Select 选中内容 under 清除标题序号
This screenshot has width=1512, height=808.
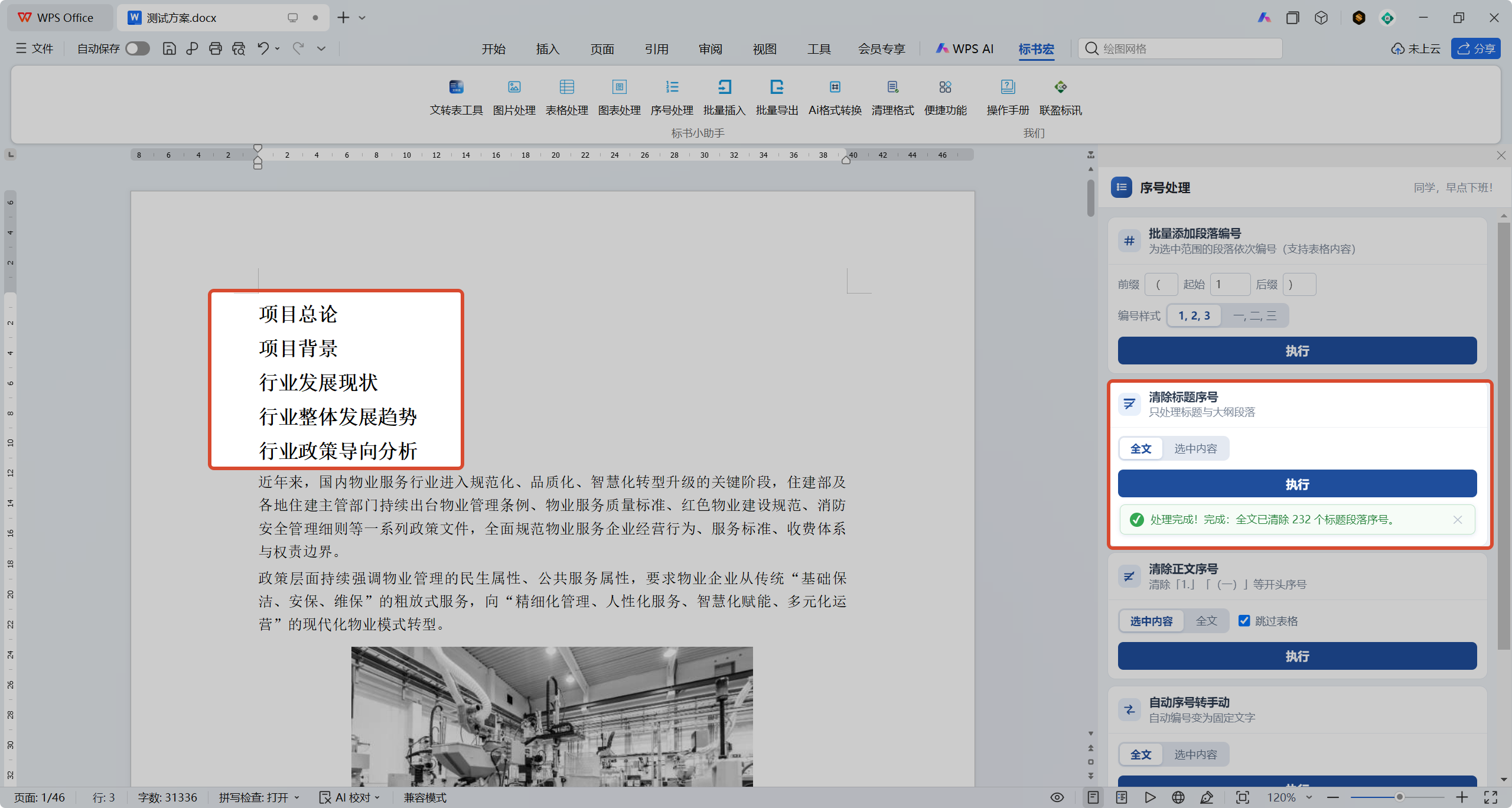[1195, 449]
